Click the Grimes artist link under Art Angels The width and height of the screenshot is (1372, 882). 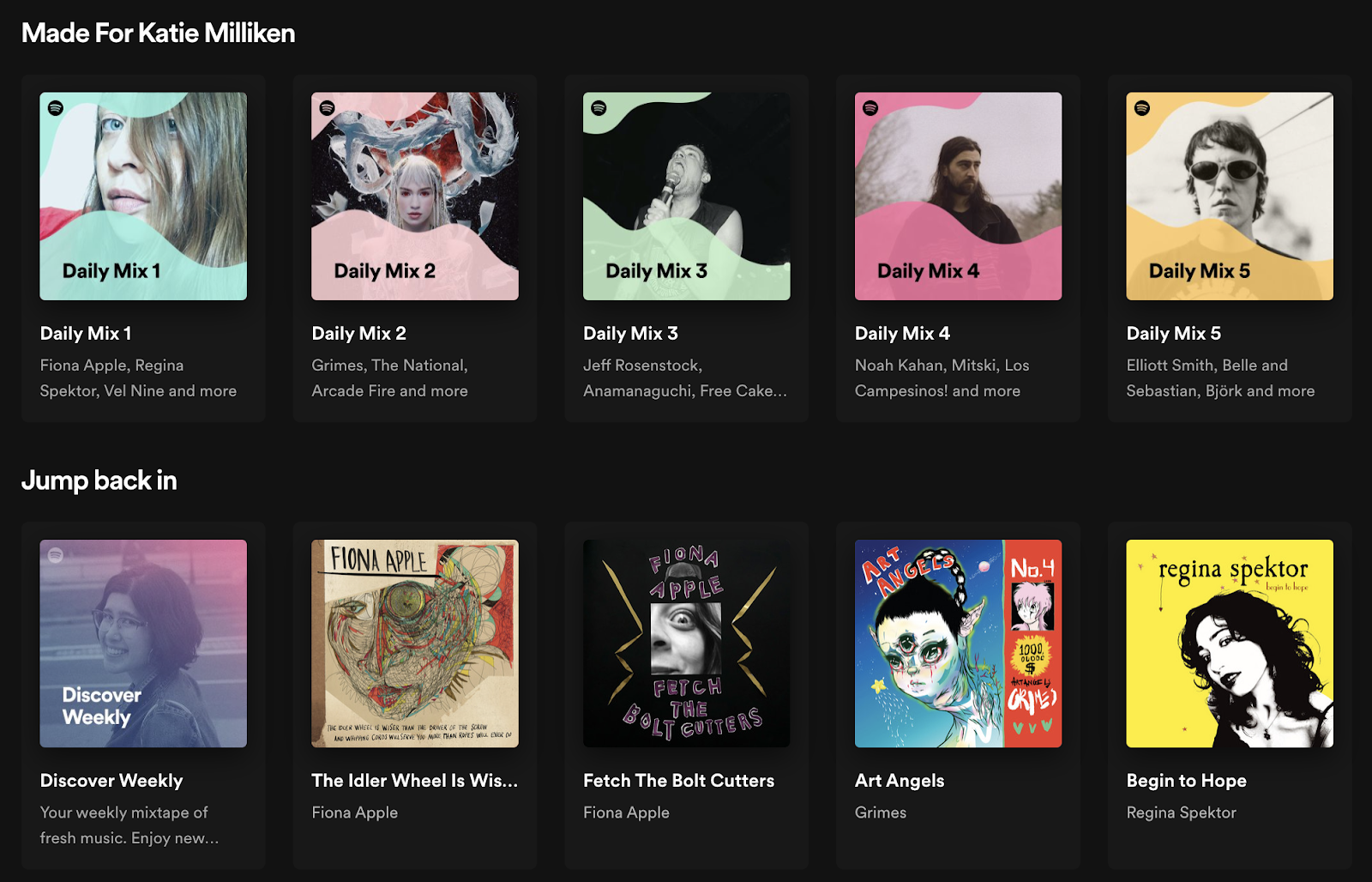pyautogui.click(x=880, y=813)
